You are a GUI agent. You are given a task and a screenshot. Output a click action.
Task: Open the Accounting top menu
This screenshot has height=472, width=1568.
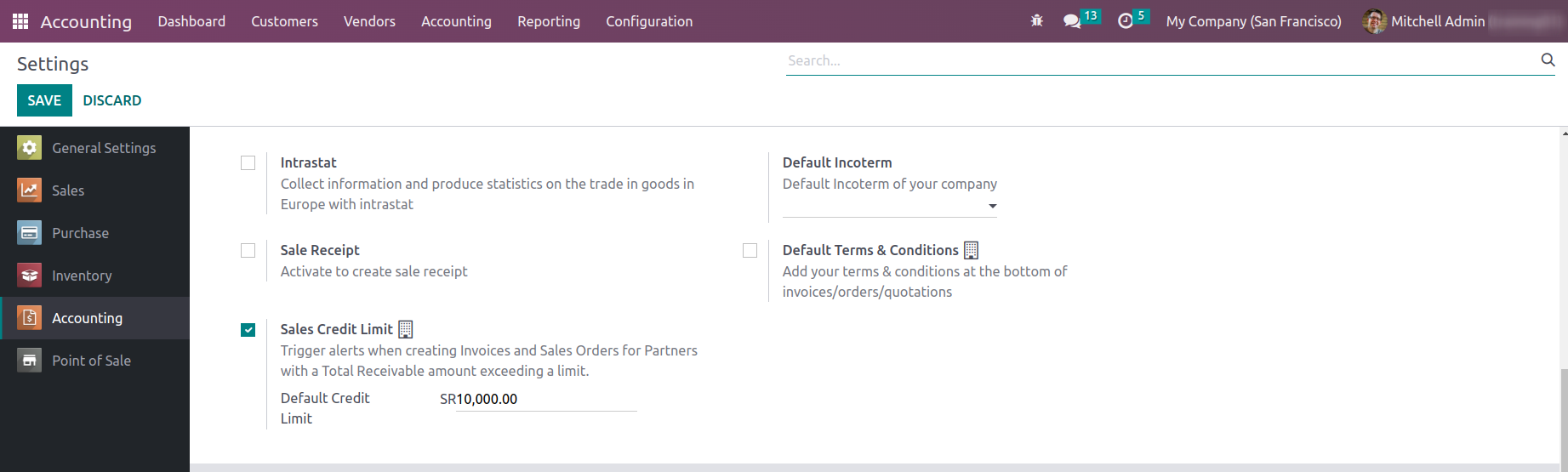tap(456, 21)
